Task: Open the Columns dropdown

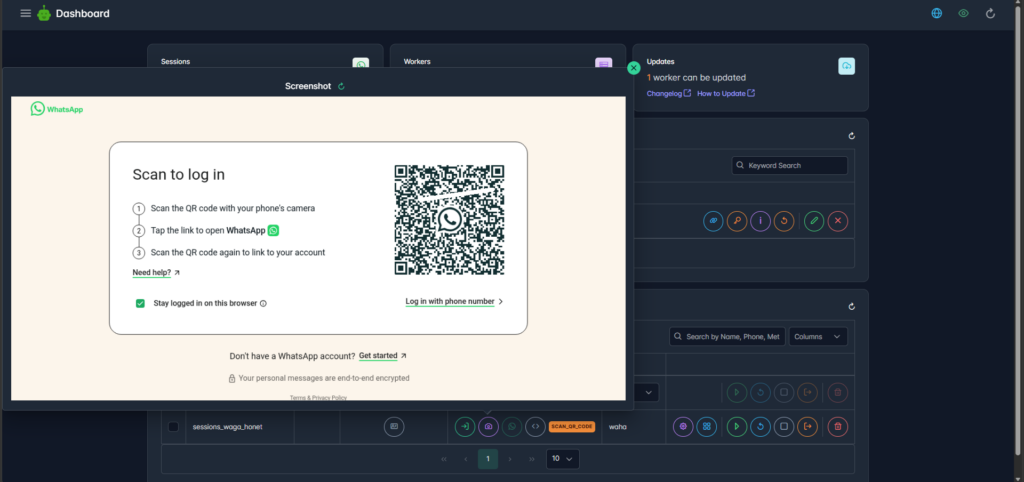Action: point(818,336)
